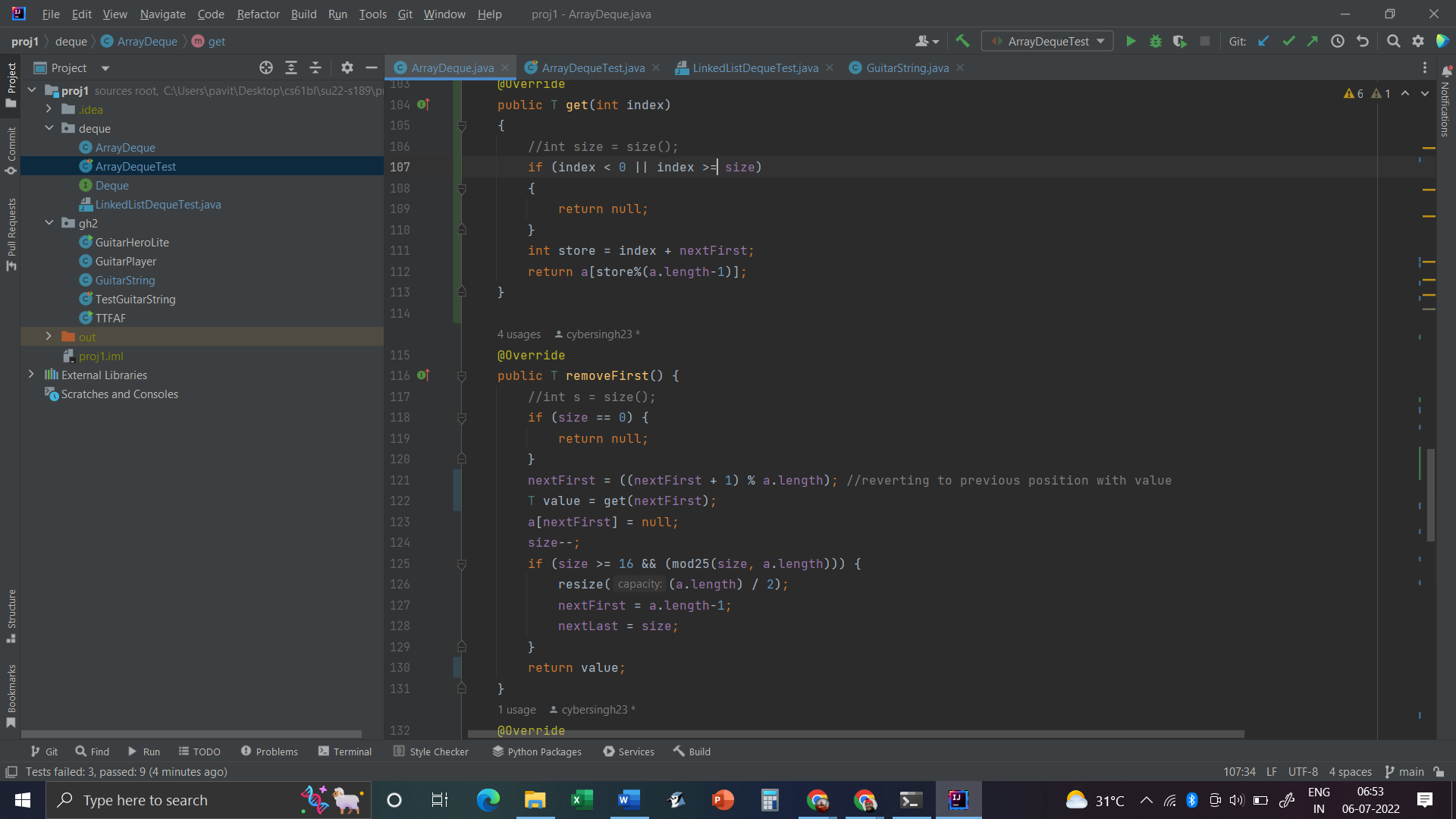Image resolution: width=1456 pixels, height=819 pixels.
Task: Collapse the gh2 folder
Action: 49,223
